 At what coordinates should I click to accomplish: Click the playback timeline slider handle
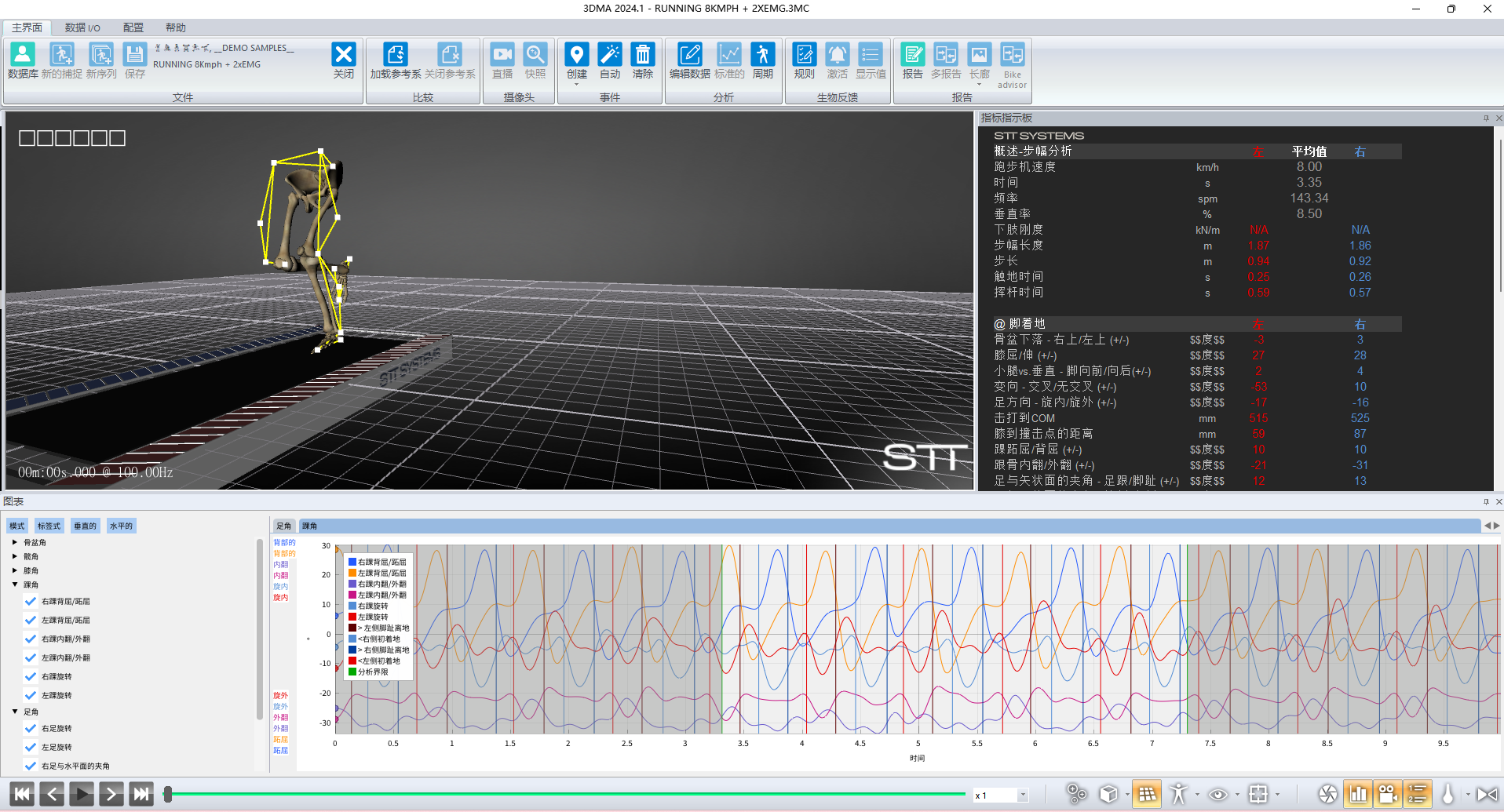167,794
